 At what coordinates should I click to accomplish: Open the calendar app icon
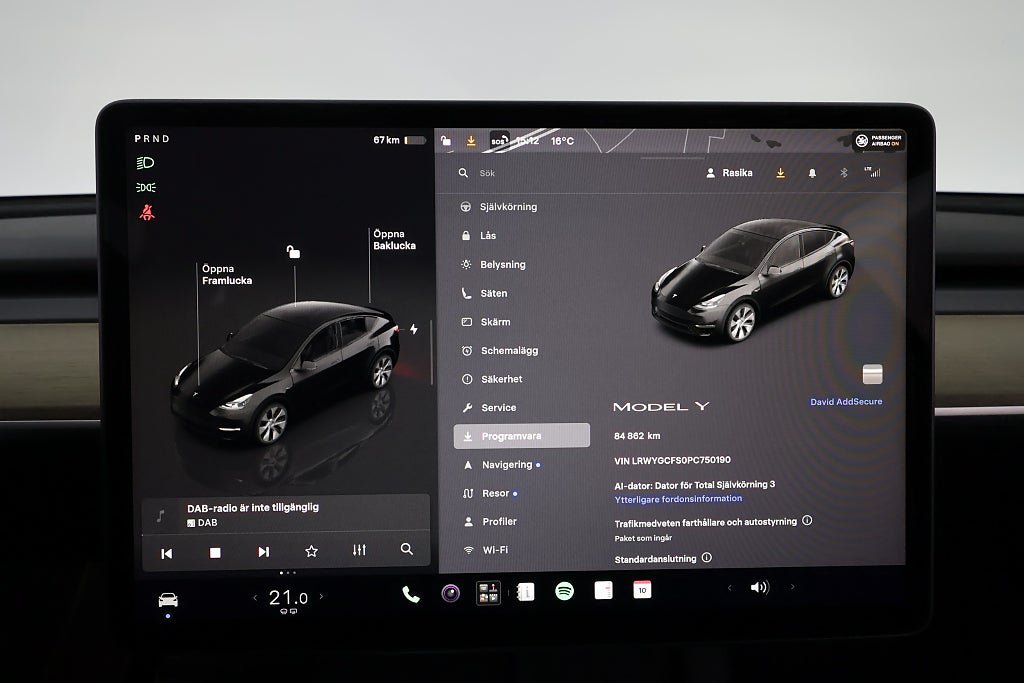(x=642, y=590)
